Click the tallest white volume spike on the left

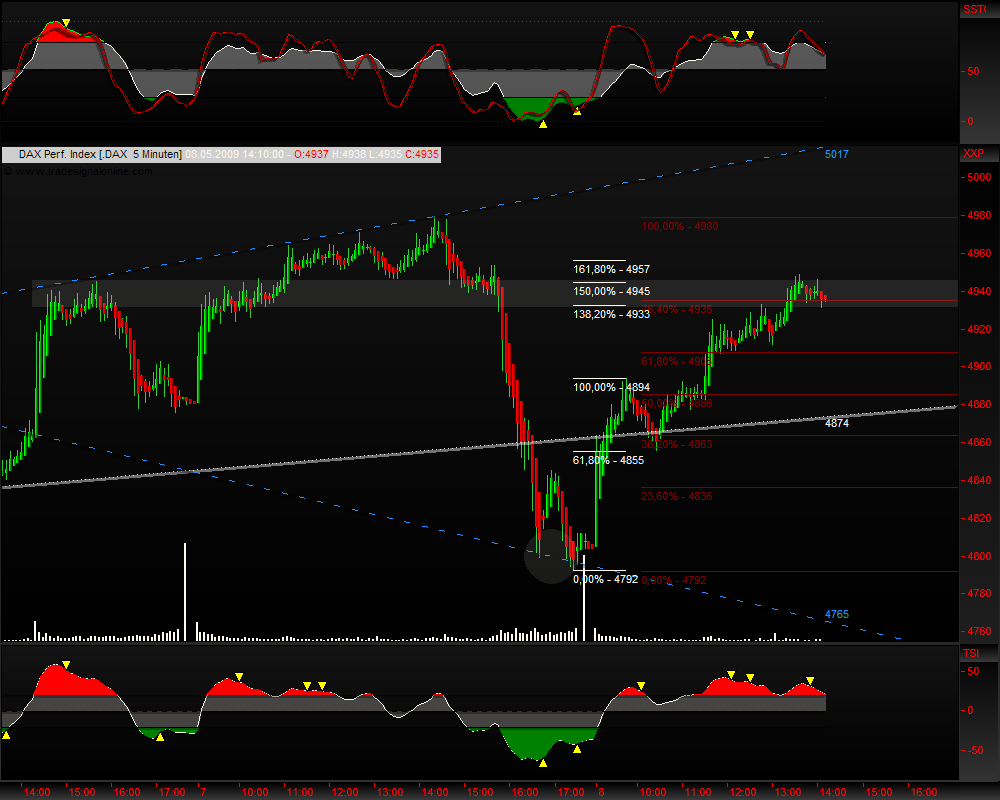(185, 590)
